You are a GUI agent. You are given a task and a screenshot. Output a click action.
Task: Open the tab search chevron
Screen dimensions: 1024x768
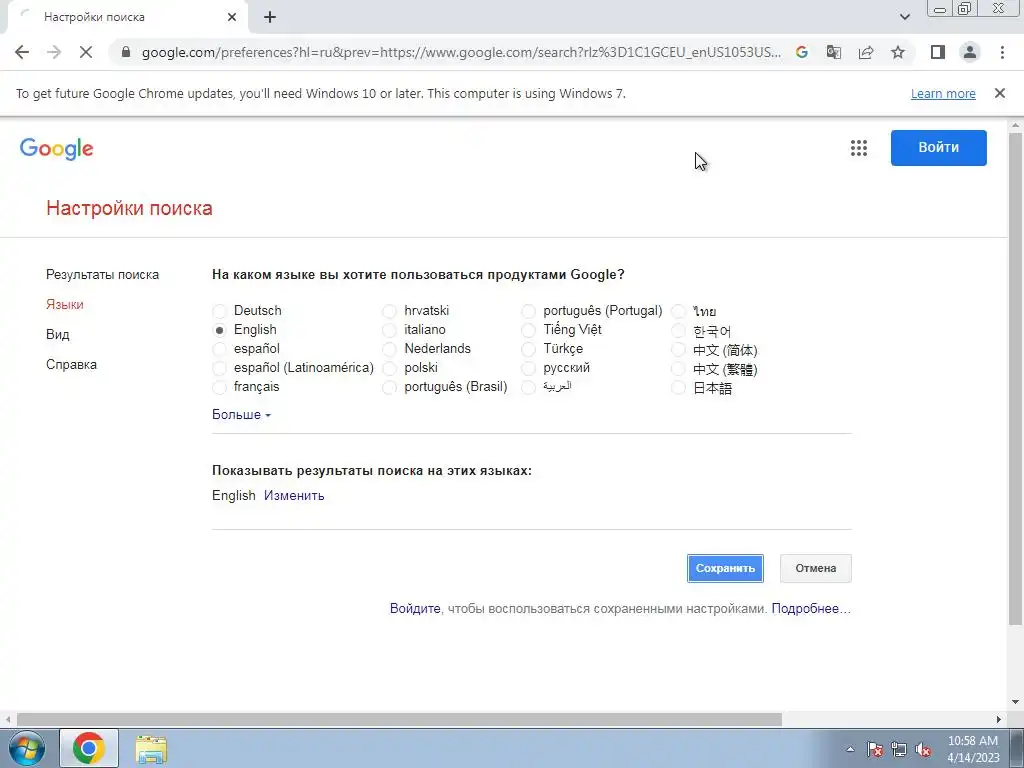tap(904, 17)
